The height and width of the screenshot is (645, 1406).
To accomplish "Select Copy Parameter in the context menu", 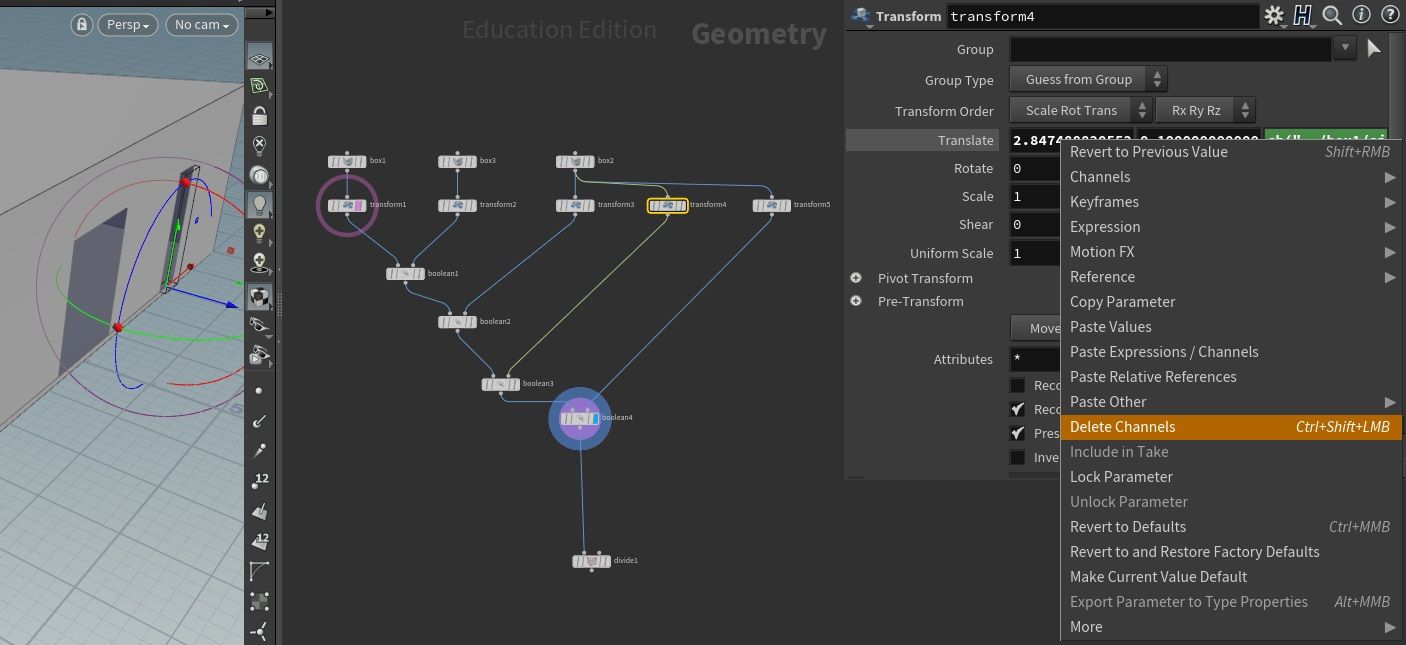I will coord(1122,301).
